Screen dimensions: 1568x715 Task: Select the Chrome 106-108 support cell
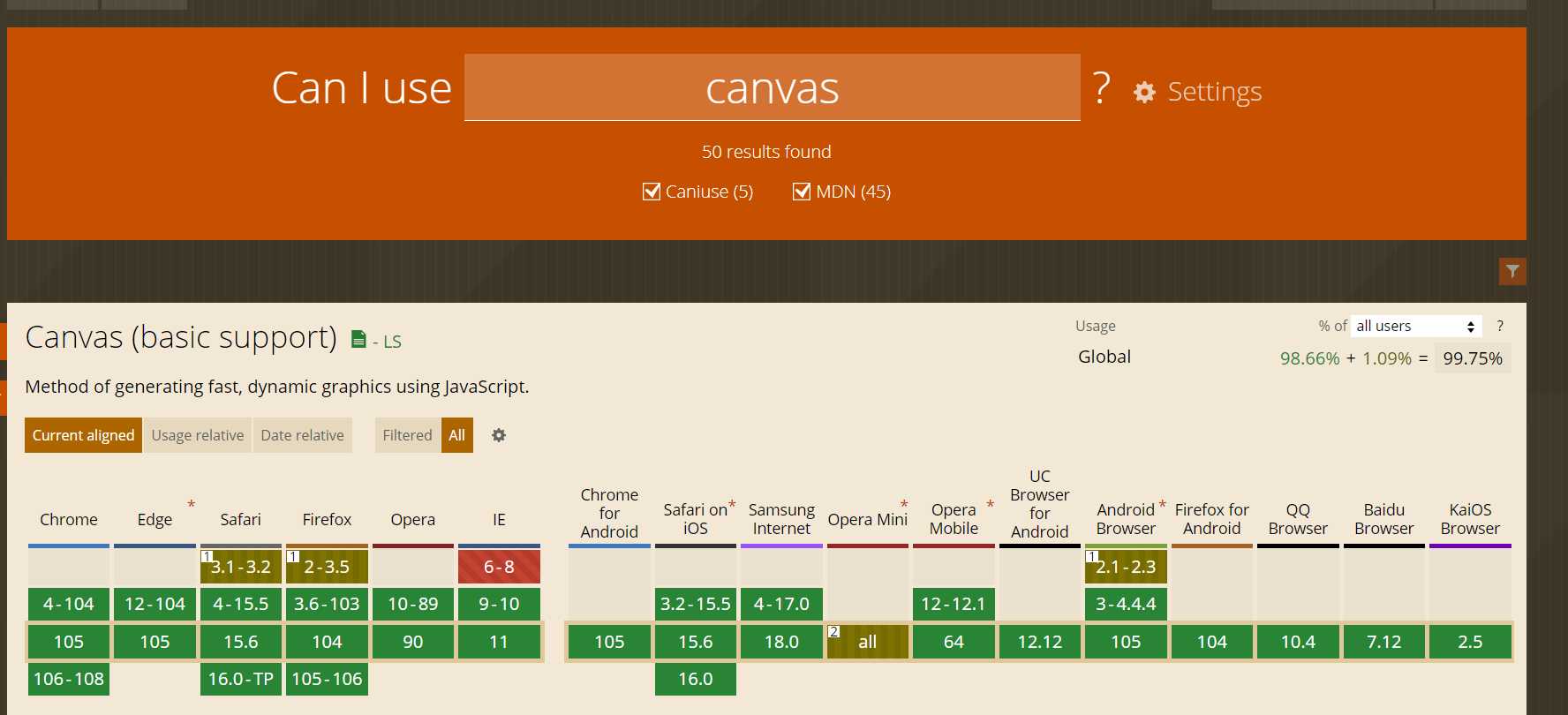point(69,679)
